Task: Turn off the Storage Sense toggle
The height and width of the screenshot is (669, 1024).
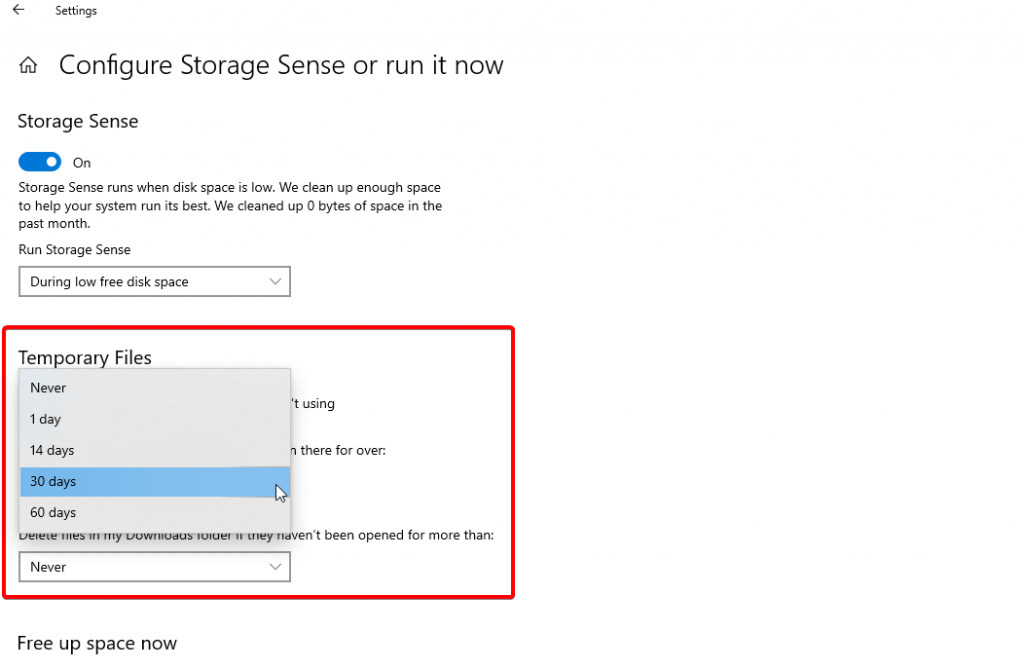Action: click(40, 162)
